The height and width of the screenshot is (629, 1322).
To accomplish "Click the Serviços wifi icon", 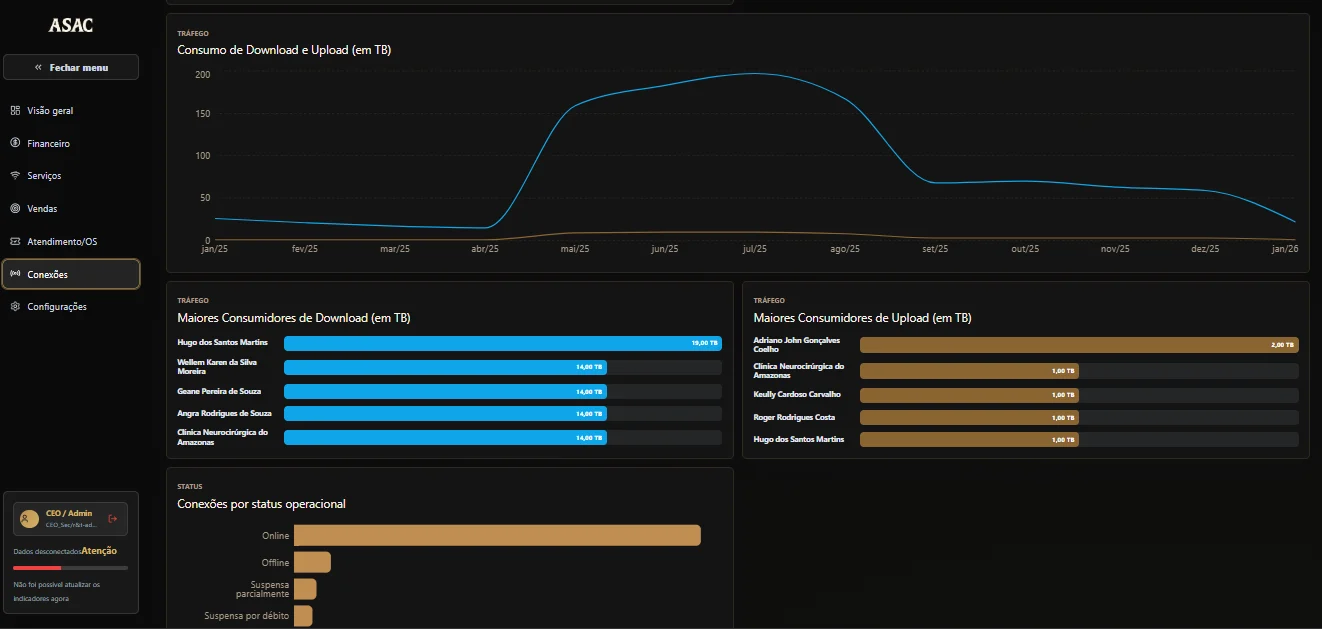I will click(15, 176).
